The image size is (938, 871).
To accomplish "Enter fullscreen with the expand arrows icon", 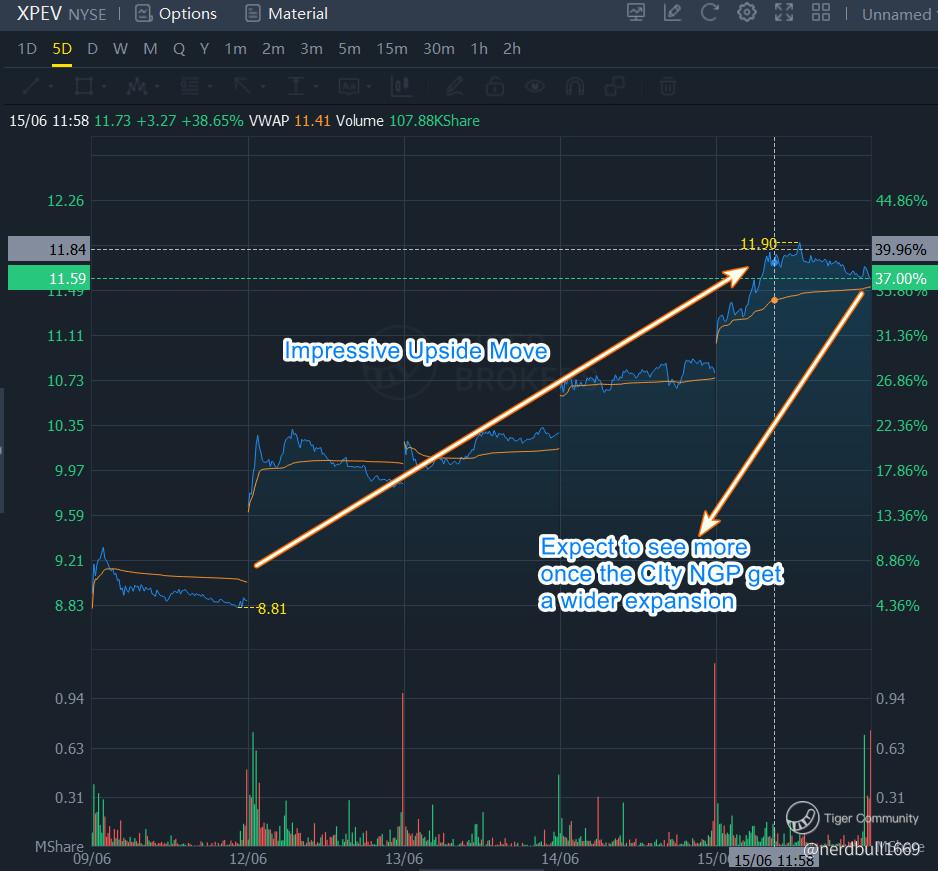I will [784, 13].
